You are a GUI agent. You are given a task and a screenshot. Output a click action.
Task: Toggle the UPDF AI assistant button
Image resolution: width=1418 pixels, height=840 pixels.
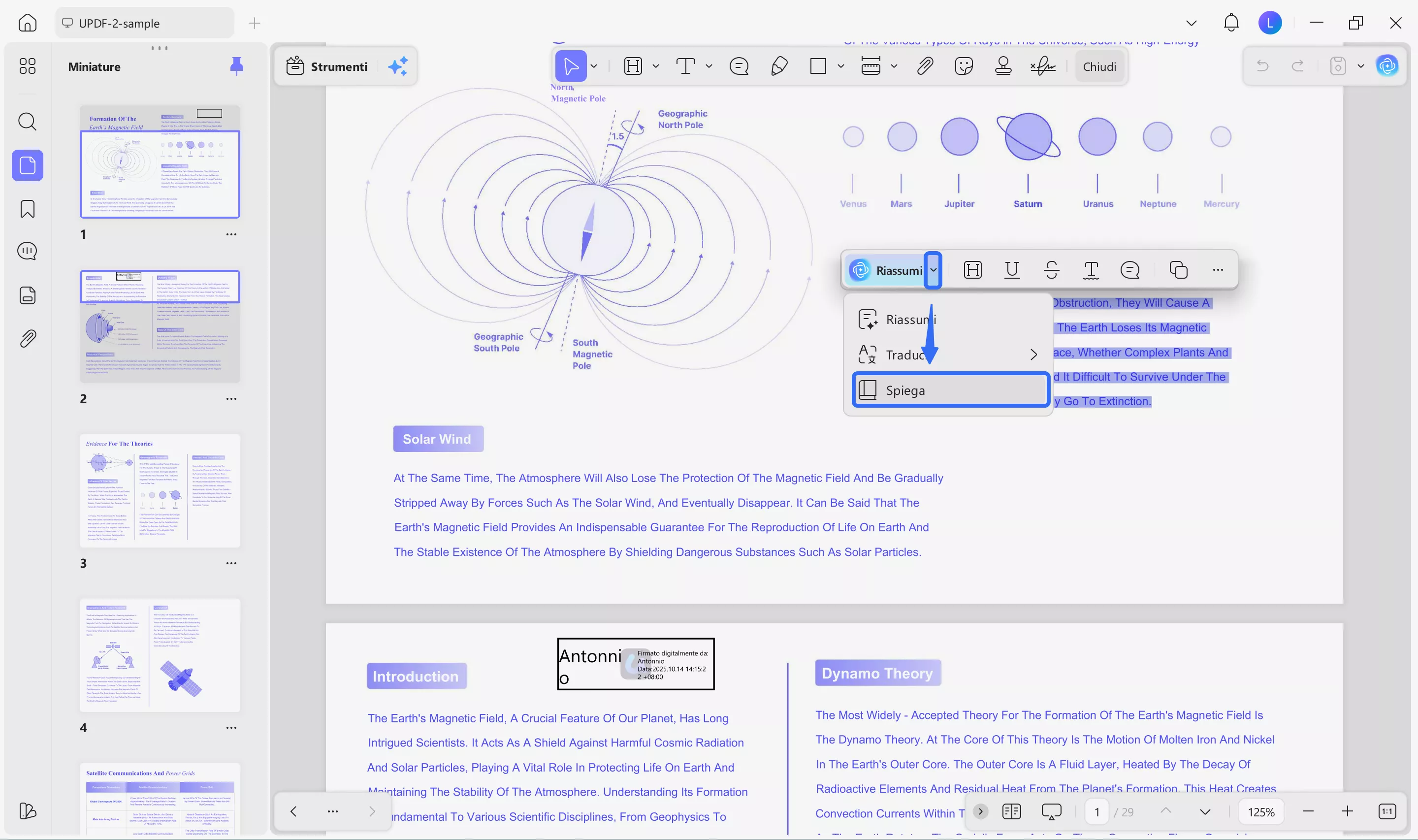[1387, 66]
